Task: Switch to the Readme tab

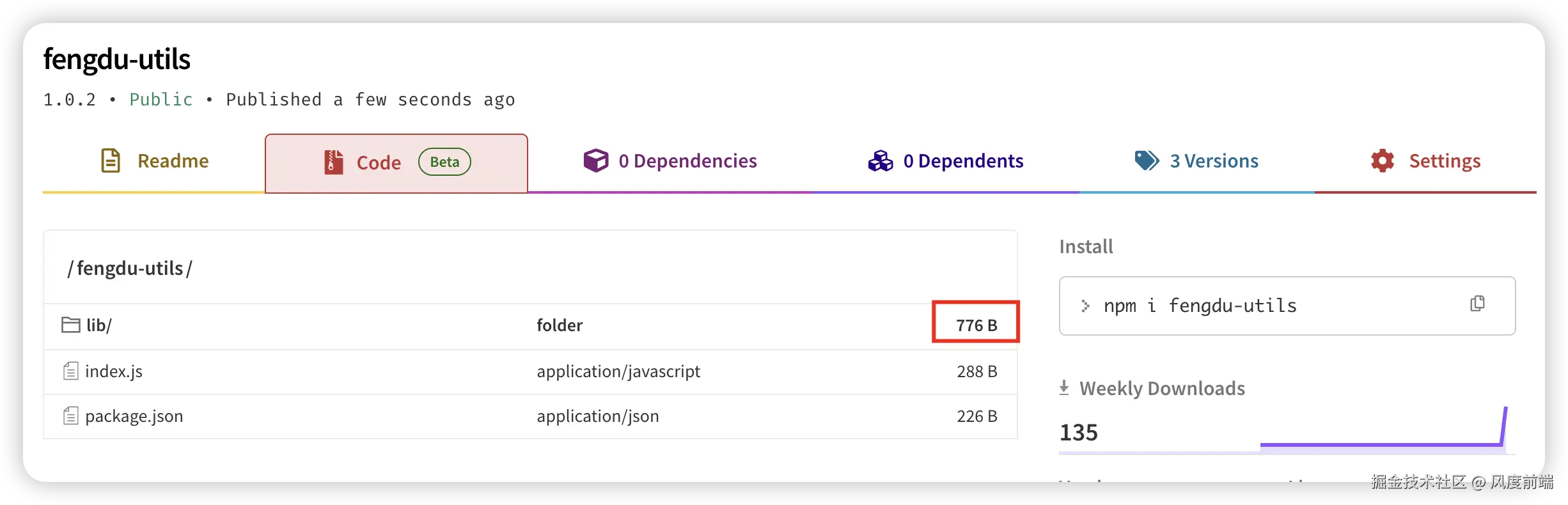Action: click(x=173, y=161)
